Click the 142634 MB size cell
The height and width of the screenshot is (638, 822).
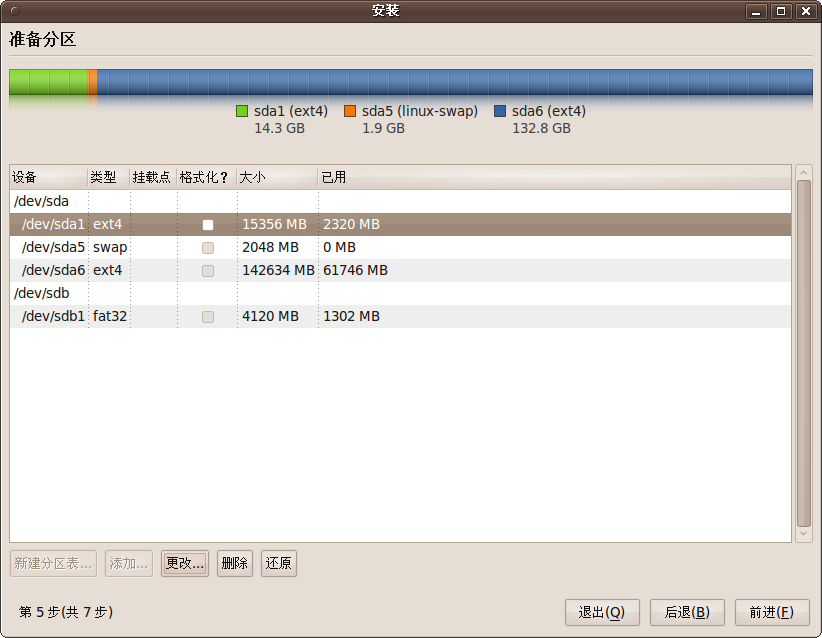278,271
